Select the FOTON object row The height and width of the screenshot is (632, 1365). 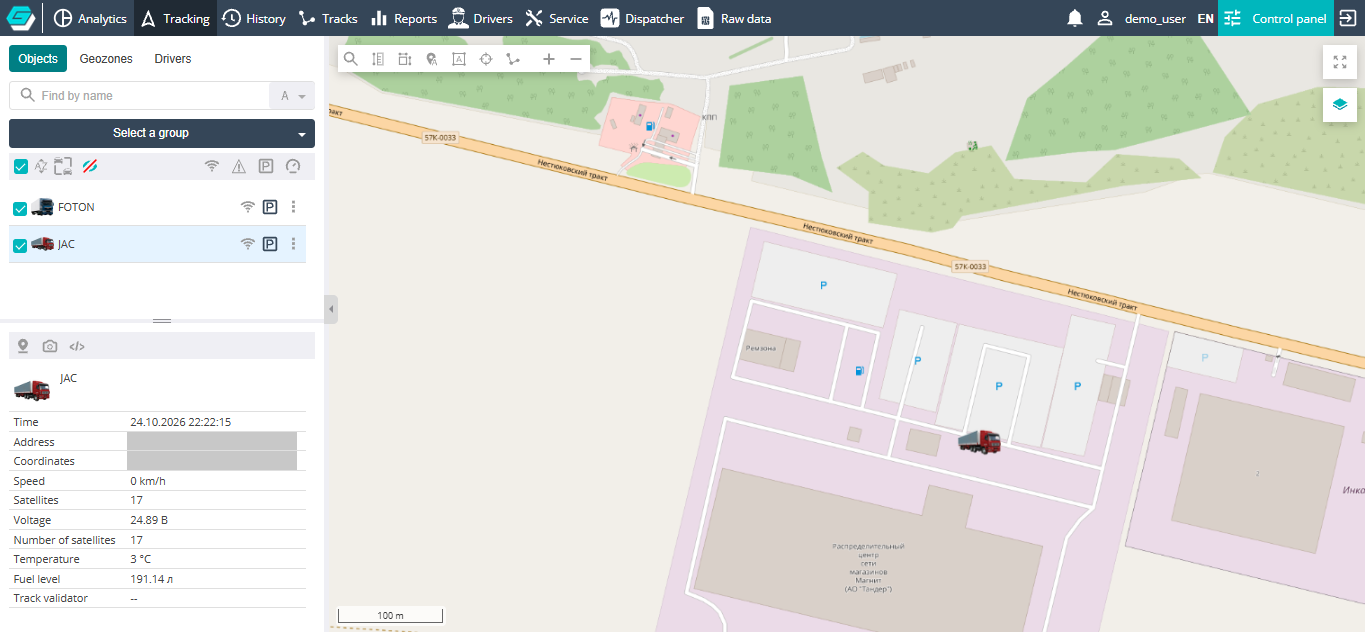(157, 207)
